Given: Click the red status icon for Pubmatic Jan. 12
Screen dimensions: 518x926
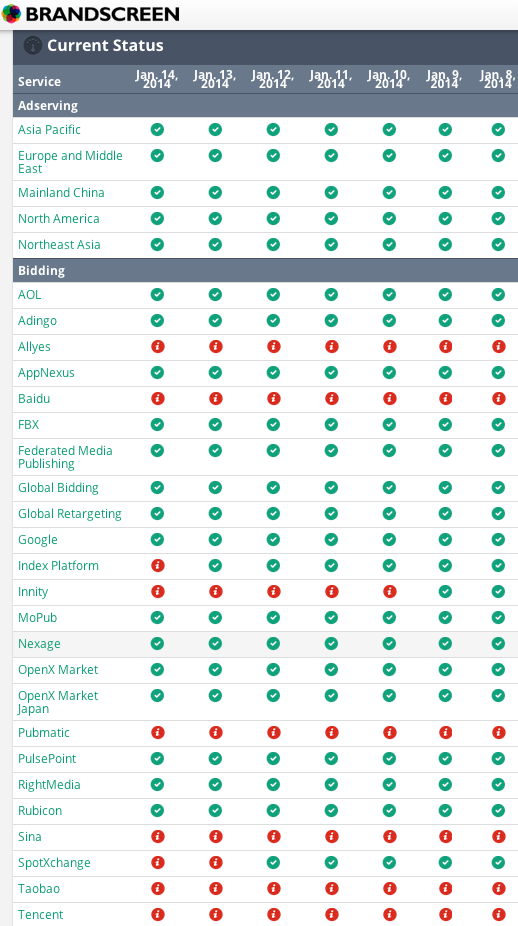Looking at the screenshot, I should [x=273, y=733].
